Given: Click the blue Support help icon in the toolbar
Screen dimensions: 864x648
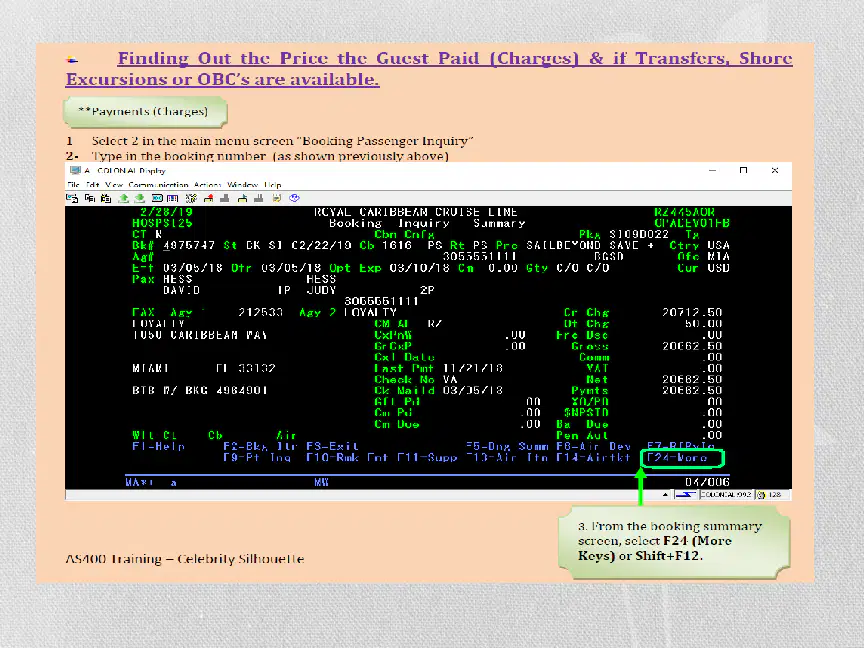Looking at the screenshot, I should pyautogui.click(x=294, y=198).
